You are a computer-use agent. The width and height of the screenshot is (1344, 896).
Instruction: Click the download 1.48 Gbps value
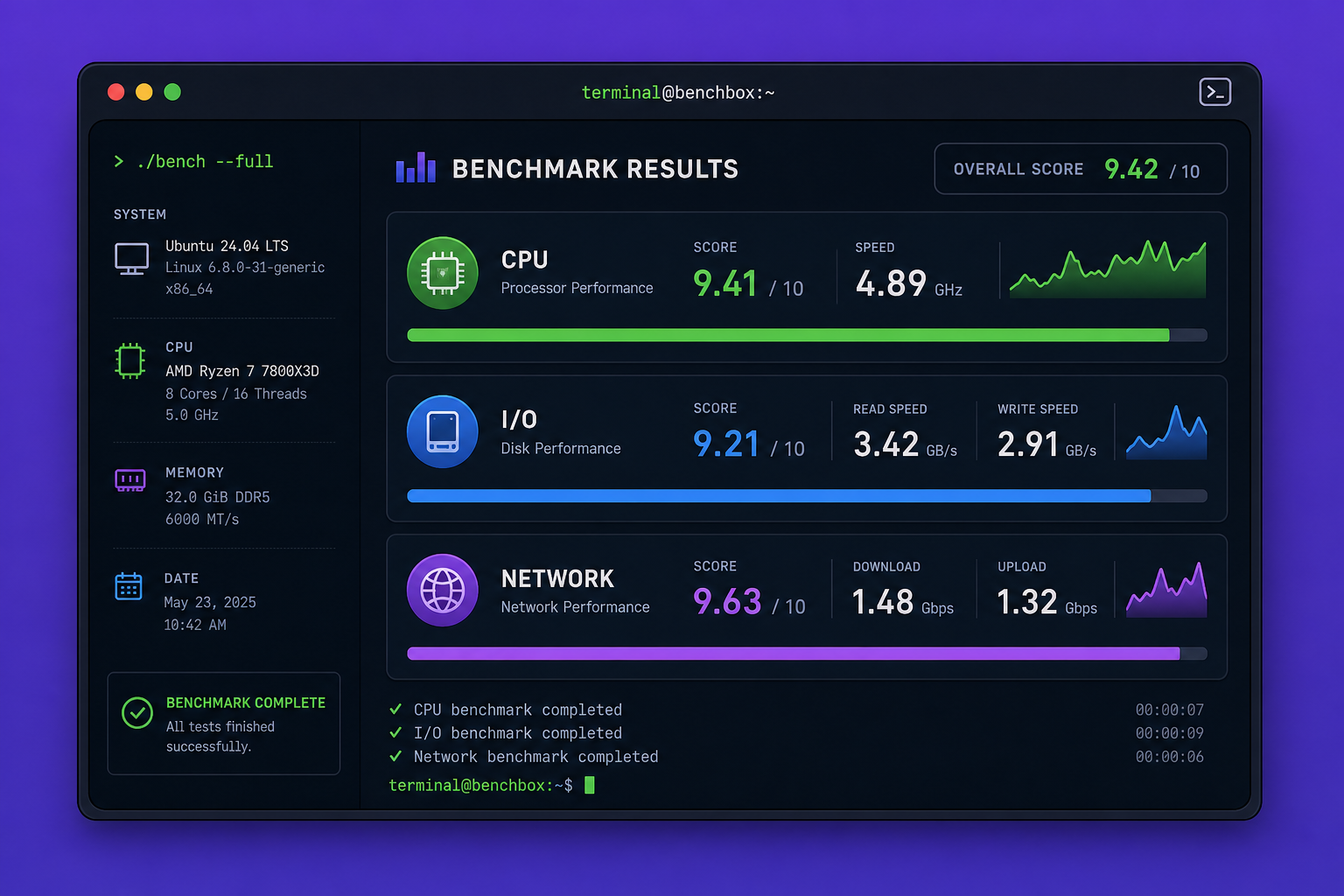[903, 602]
